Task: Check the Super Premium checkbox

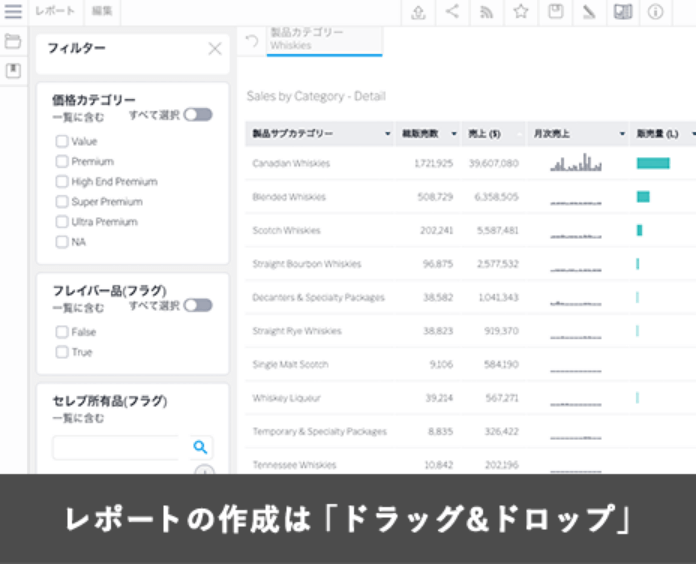Action: point(62,202)
